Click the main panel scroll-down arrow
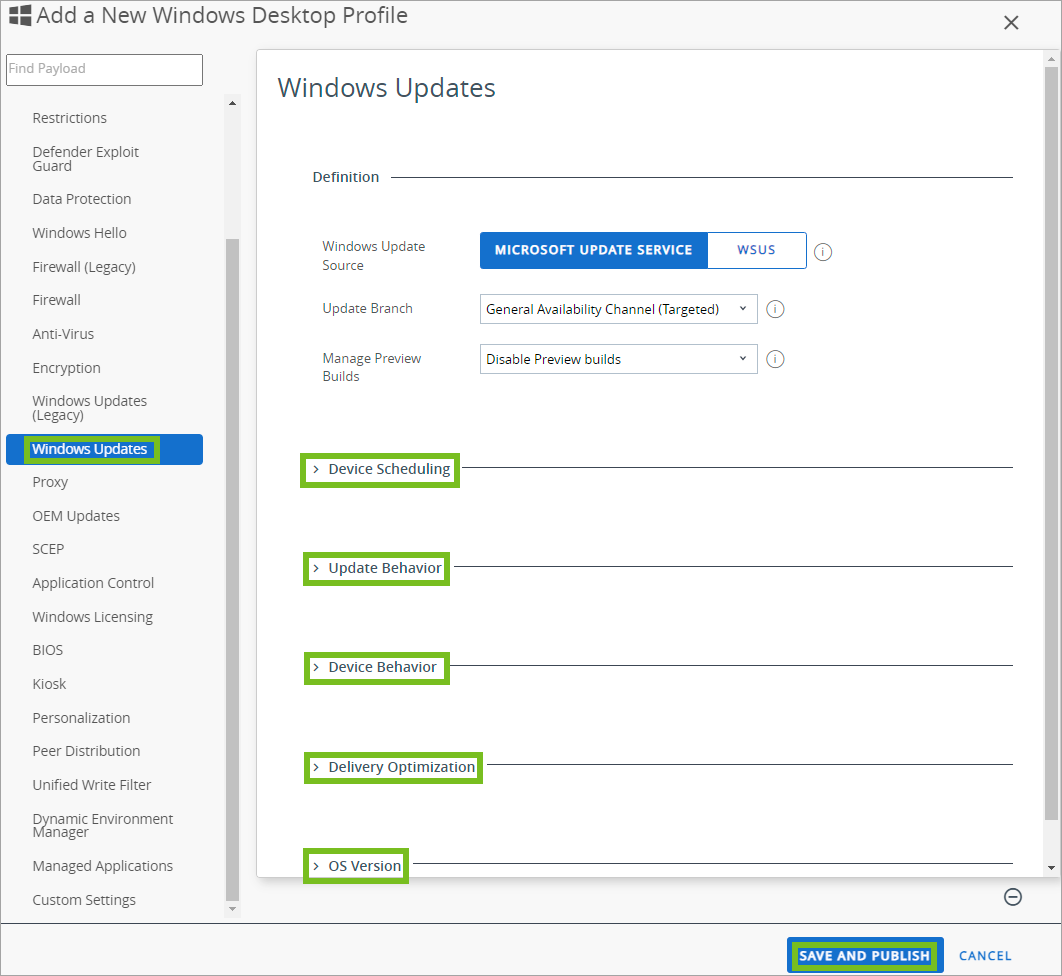The image size is (1062, 976). coord(1051,868)
